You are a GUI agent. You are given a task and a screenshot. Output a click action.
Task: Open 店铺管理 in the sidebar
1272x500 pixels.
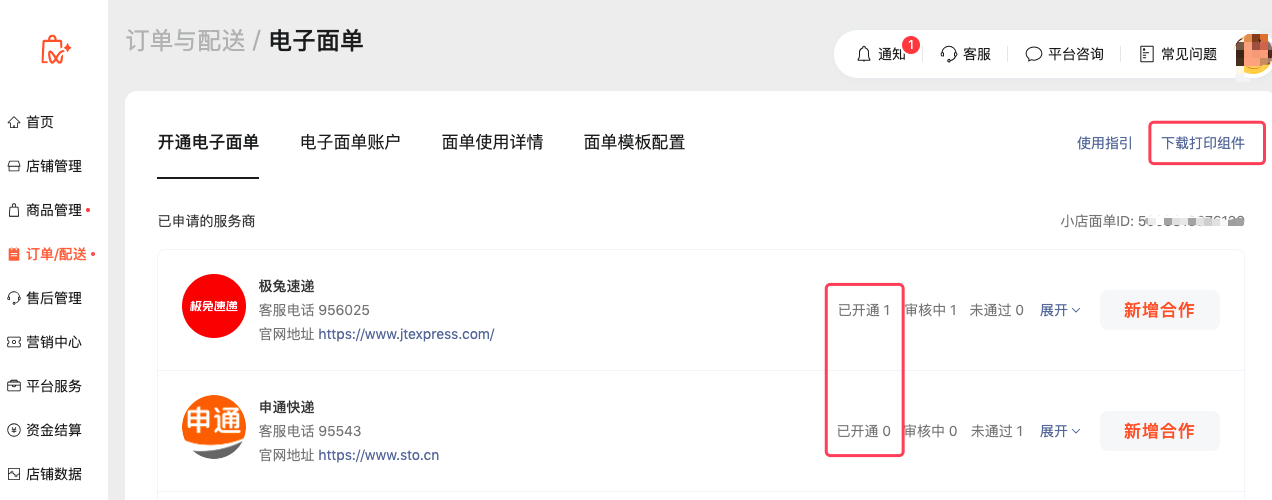[x=54, y=166]
